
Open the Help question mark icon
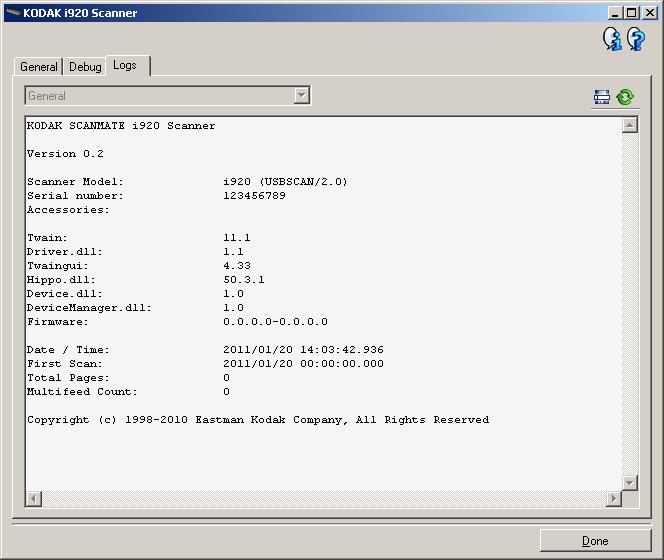tap(636, 39)
